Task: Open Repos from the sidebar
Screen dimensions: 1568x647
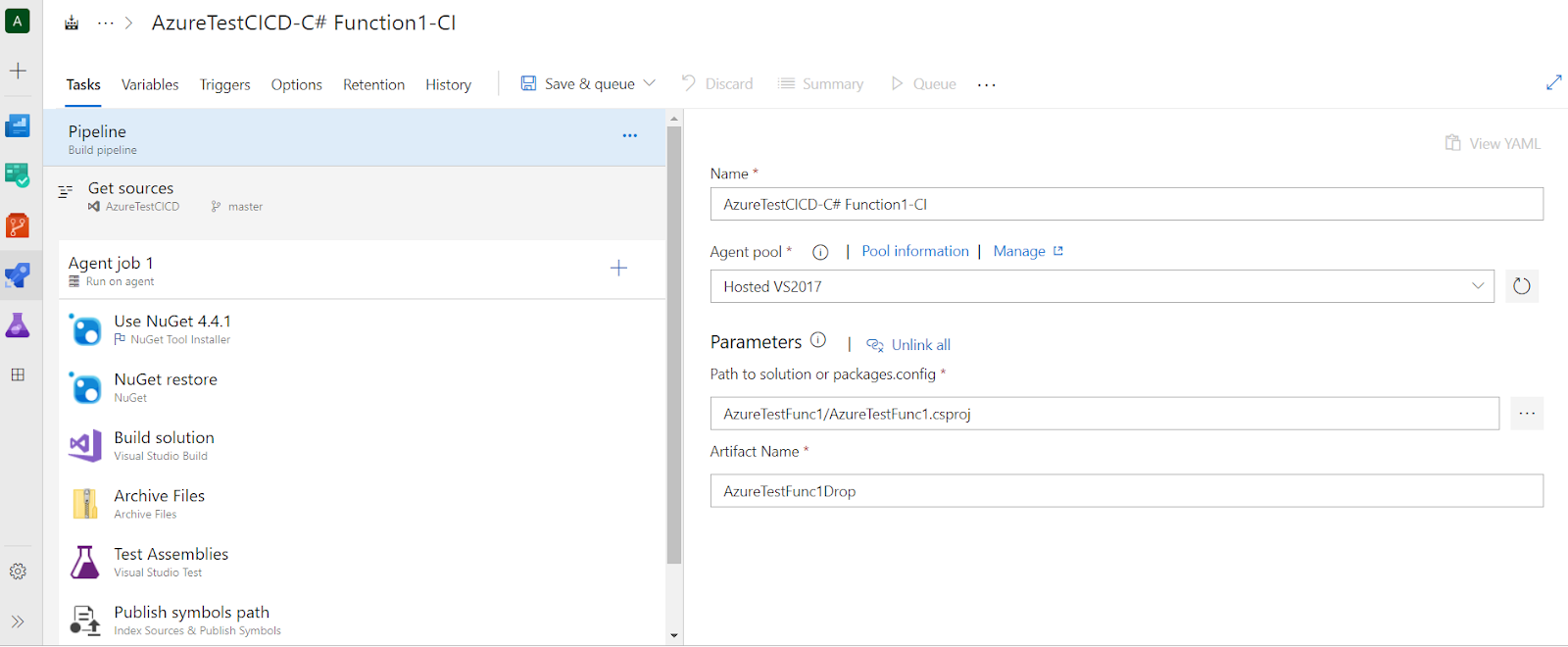Action: 18,225
